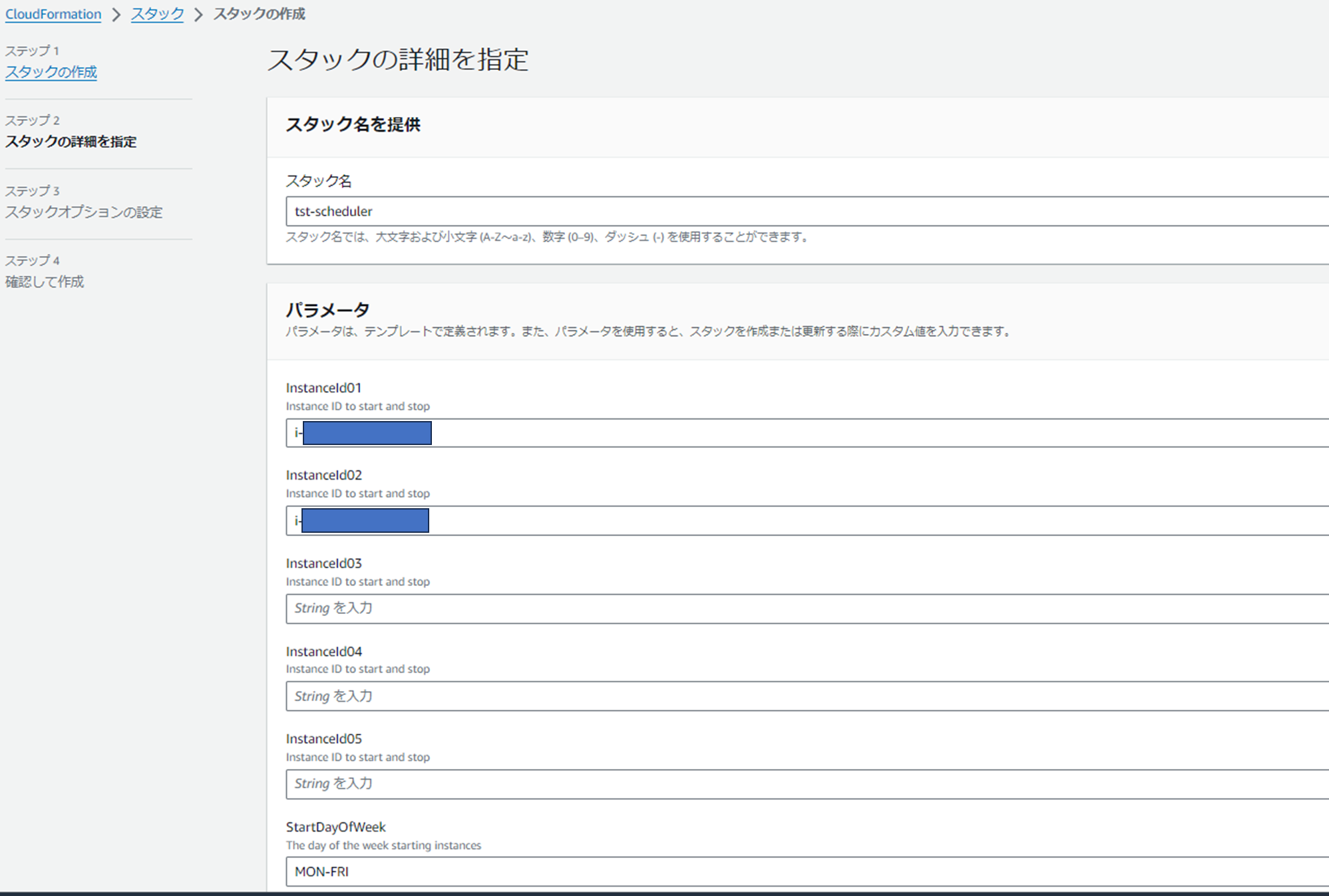1329x896 pixels.
Task: Click the StartDayOfWeek parameter label
Action: [x=336, y=827]
